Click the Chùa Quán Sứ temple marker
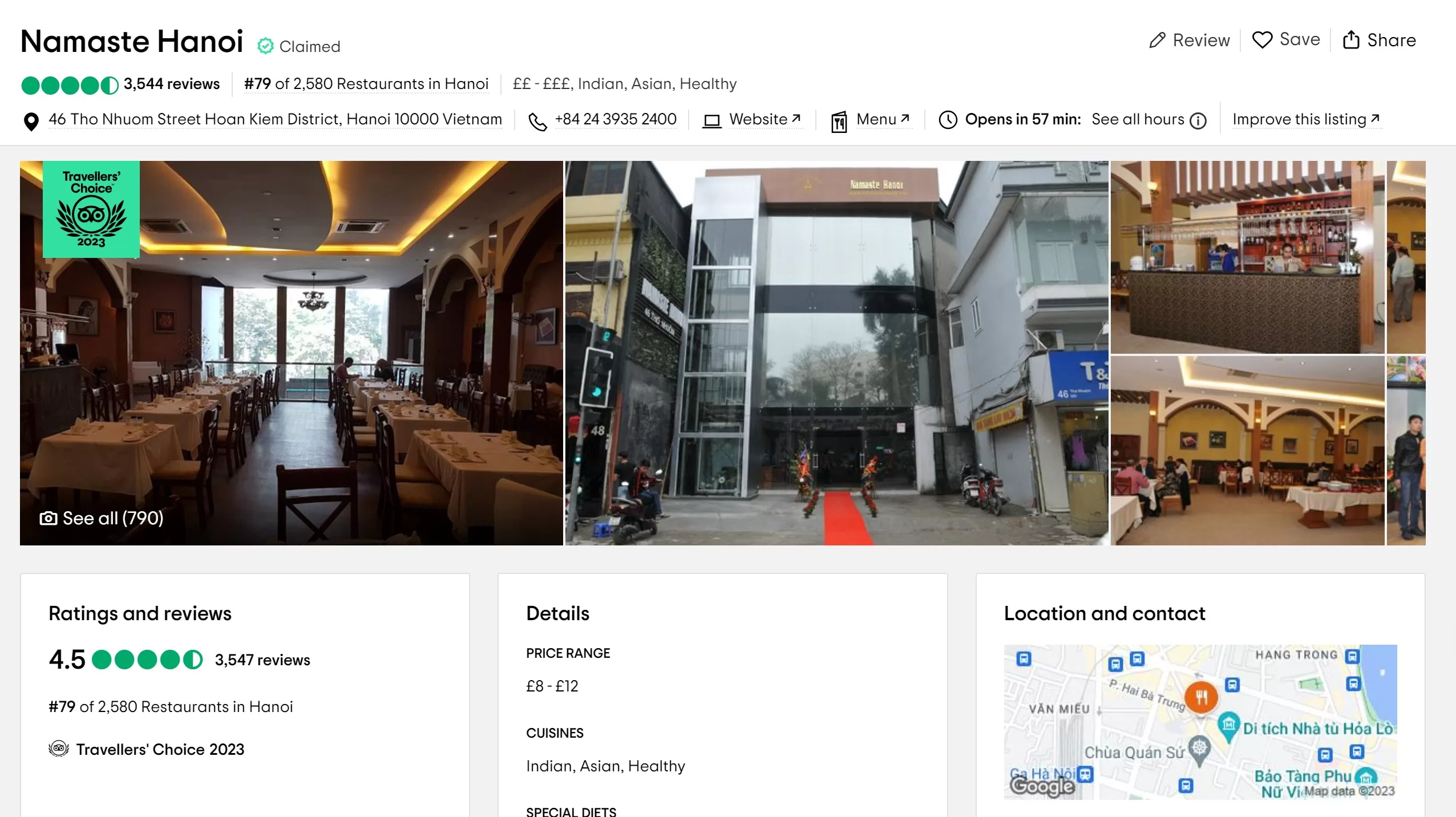This screenshot has height=817, width=1456. (x=1199, y=750)
